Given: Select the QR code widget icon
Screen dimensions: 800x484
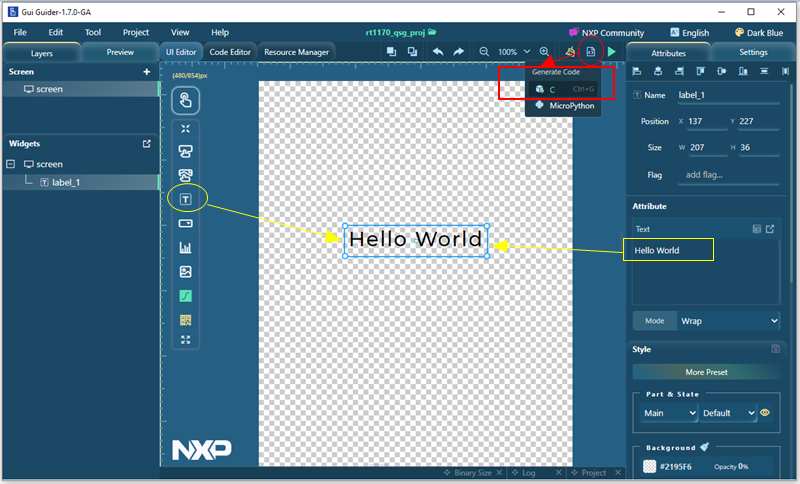Looking at the screenshot, I should pyautogui.click(x=185, y=320).
